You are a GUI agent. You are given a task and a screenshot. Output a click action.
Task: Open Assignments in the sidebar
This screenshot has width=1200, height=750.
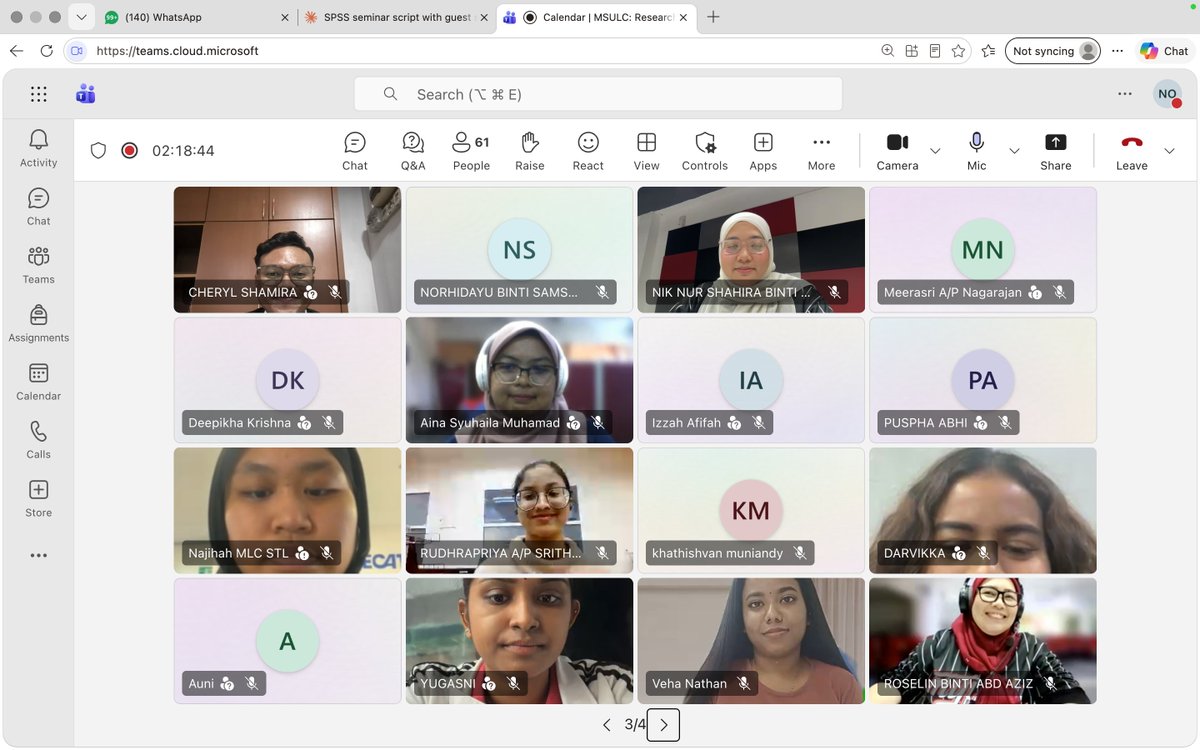tap(38, 323)
